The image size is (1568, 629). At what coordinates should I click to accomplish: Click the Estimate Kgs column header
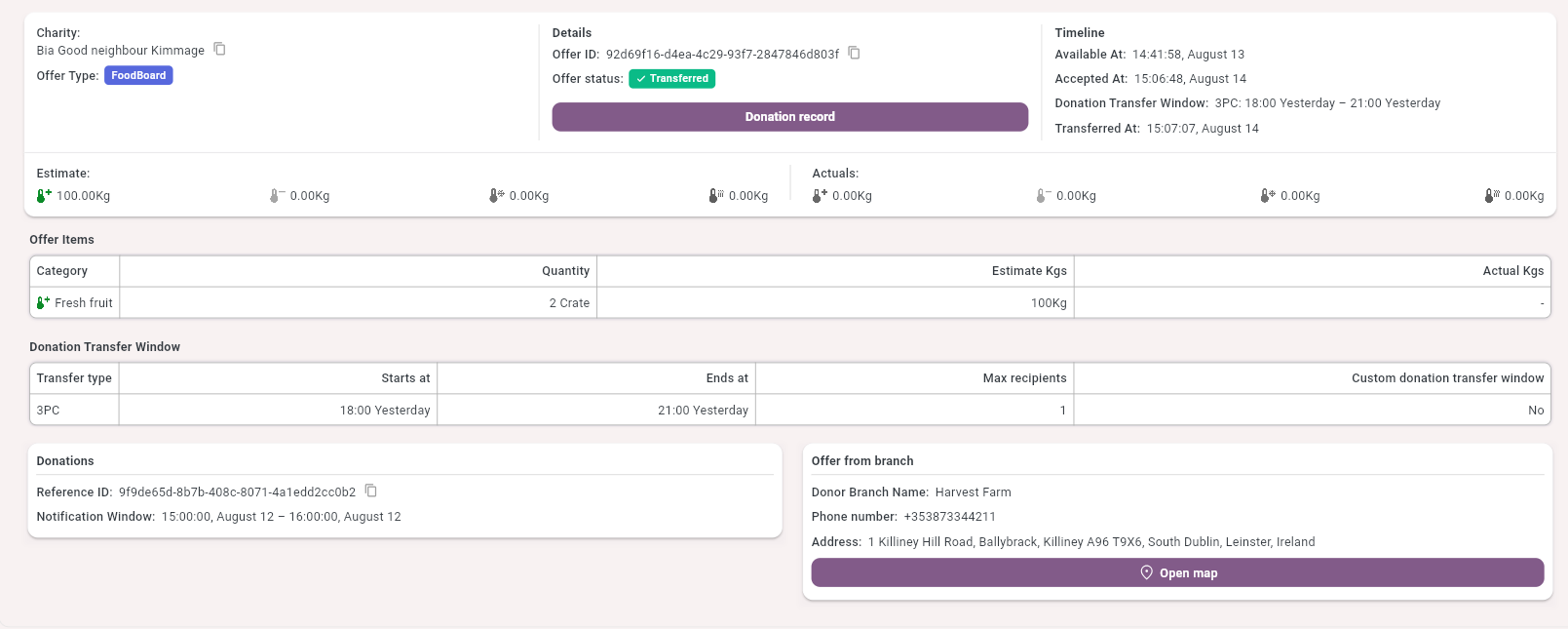coord(1028,271)
